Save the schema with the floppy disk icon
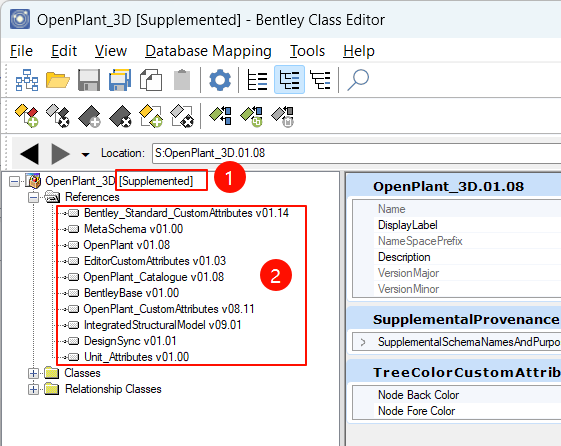 (x=89, y=80)
